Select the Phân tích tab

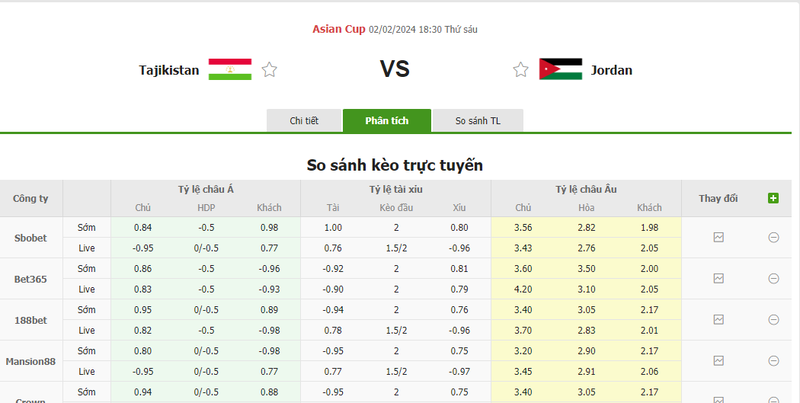click(x=387, y=120)
